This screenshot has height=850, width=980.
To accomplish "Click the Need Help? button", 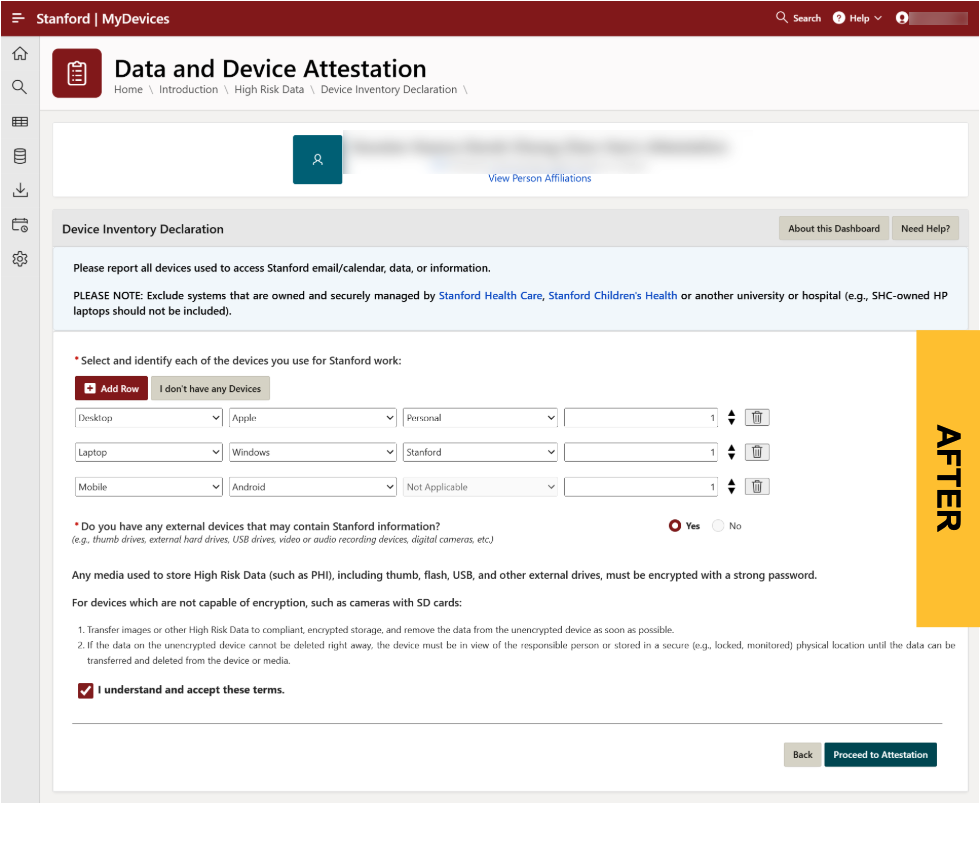I will tap(925, 229).
